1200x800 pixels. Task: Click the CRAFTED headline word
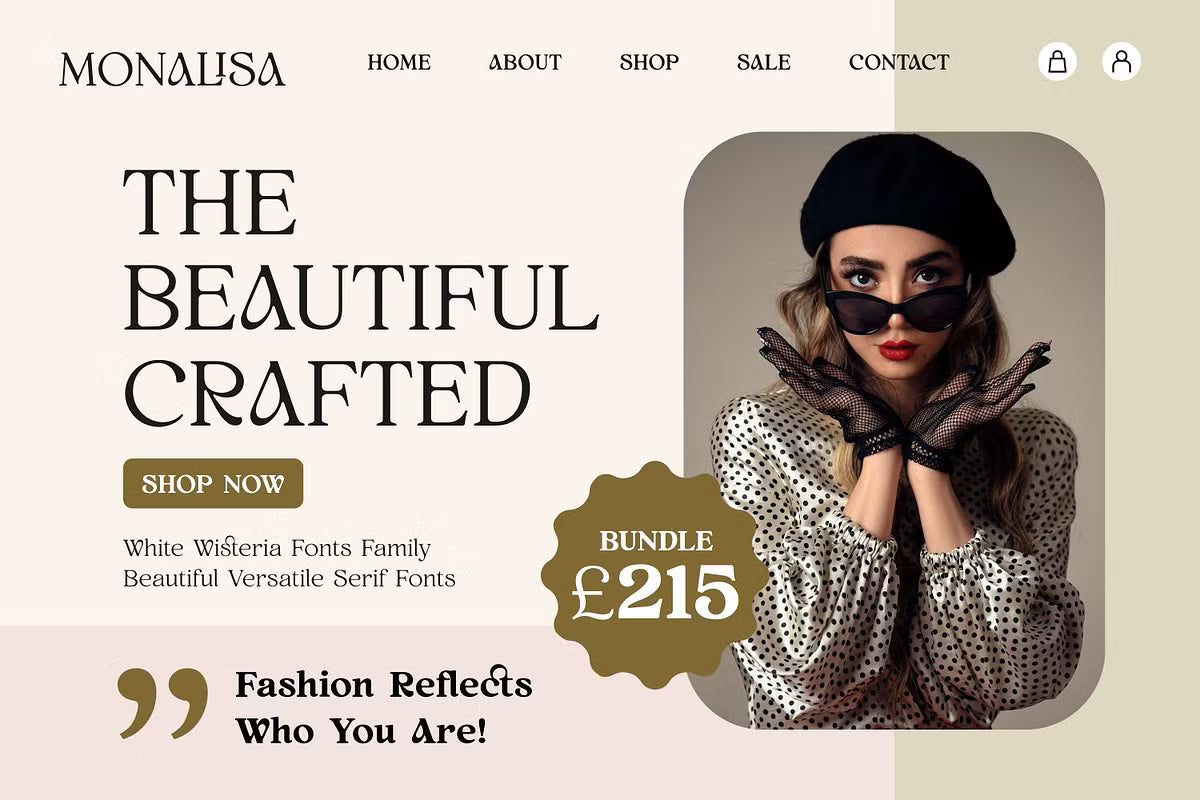click(327, 392)
